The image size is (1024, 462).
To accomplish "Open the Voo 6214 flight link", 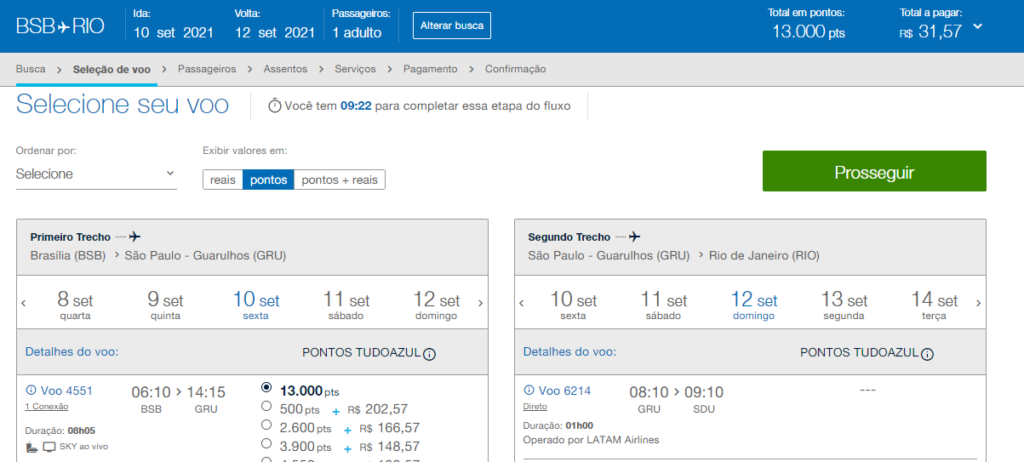I will (564, 391).
